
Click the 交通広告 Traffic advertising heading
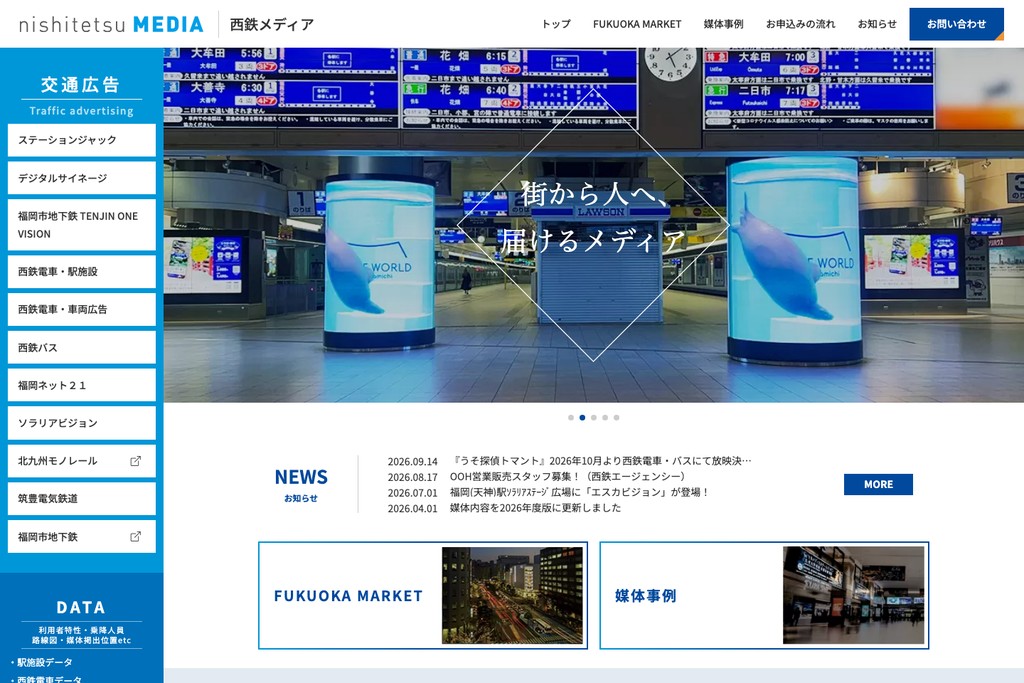coord(81,95)
